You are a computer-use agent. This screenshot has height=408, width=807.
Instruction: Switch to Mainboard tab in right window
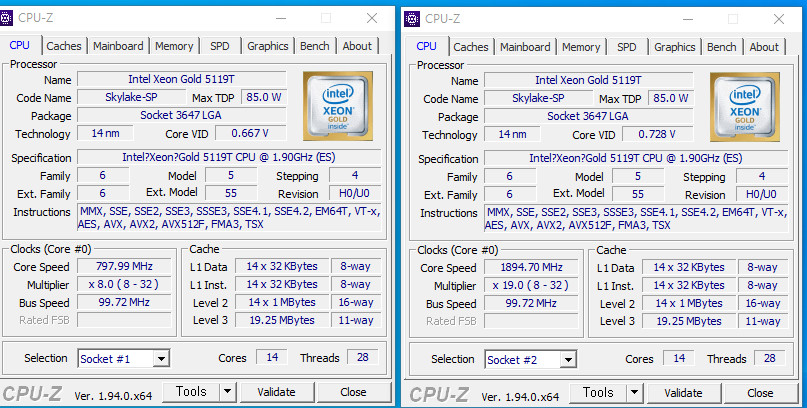point(525,47)
